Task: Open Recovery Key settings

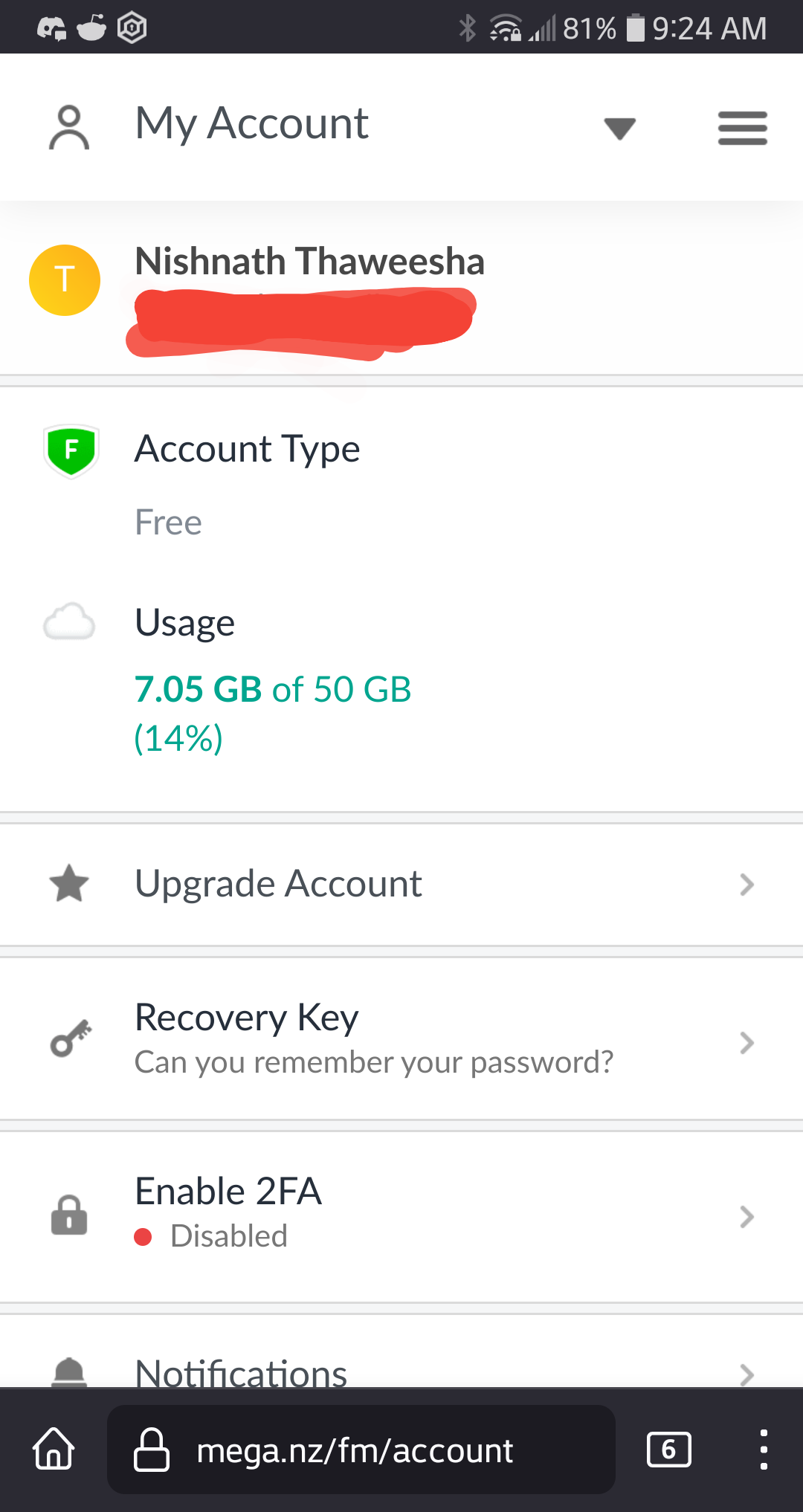Action: tap(401, 1039)
